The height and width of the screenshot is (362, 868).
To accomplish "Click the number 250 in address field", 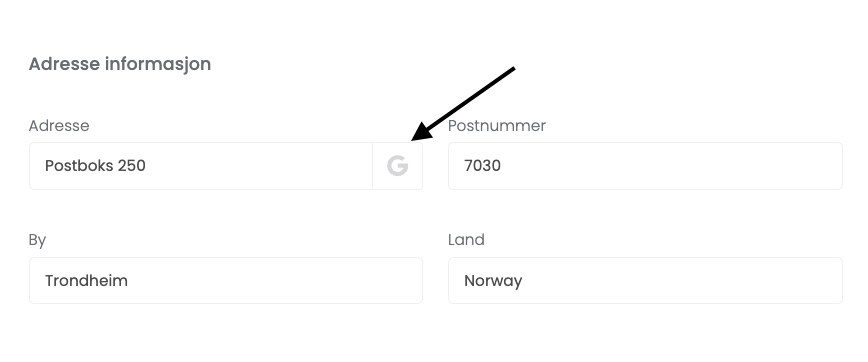I will pyautogui.click(x=132, y=166).
